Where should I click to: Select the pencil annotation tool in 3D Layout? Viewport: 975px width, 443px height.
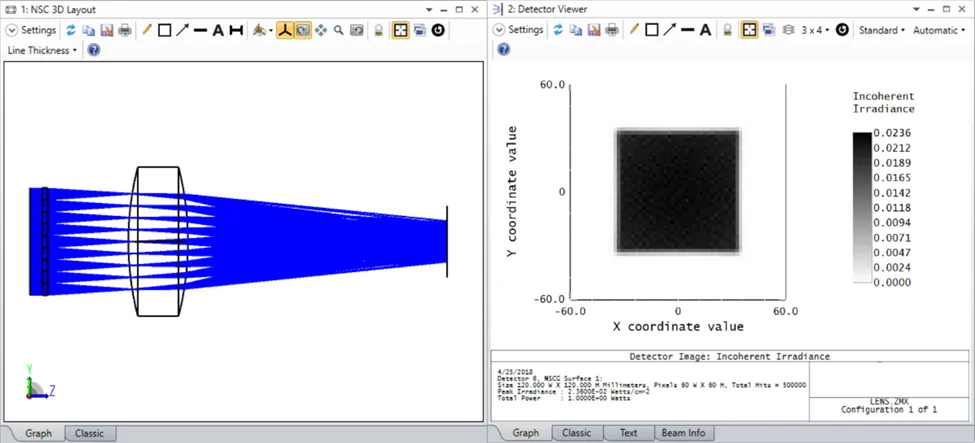coord(147,30)
